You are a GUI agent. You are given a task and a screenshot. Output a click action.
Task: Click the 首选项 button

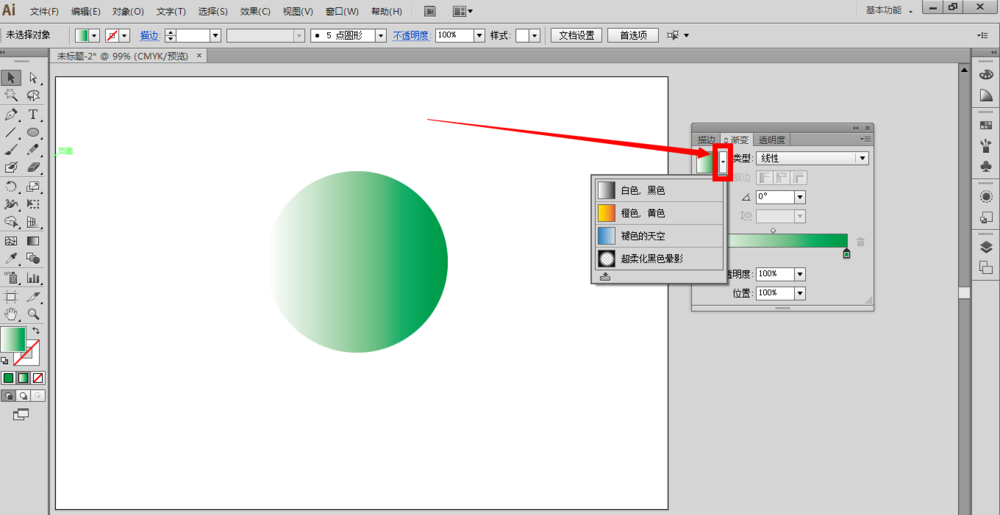[633, 36]
